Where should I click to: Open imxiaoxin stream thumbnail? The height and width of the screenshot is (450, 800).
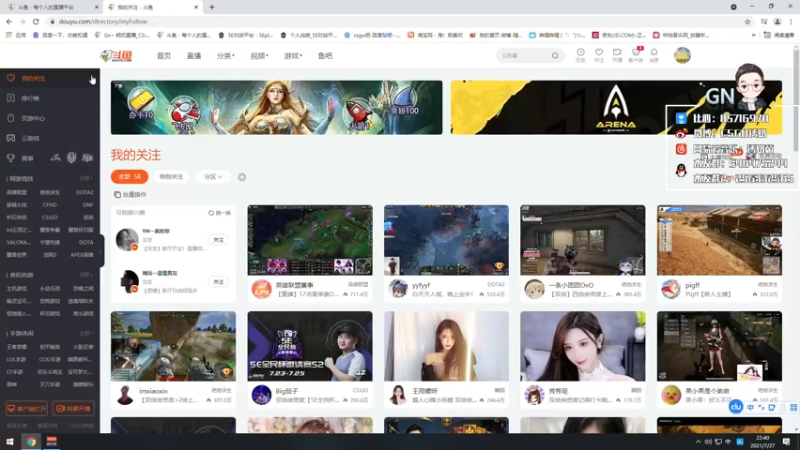click(173, 346)
